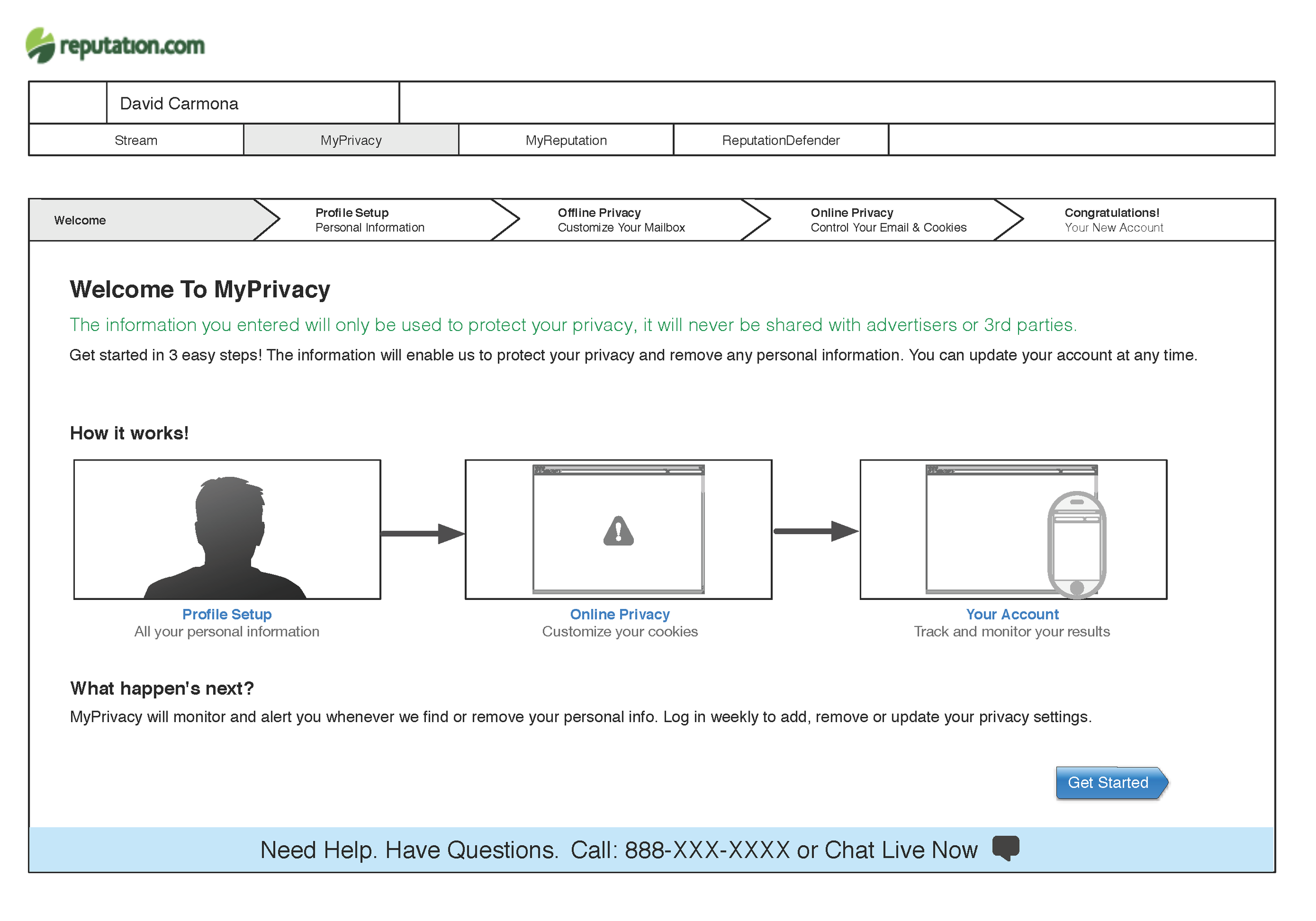Click 'All your personal information' caption
This screenshot has height=921, width=1316.
pyautogui.click(x=227, y=632)
